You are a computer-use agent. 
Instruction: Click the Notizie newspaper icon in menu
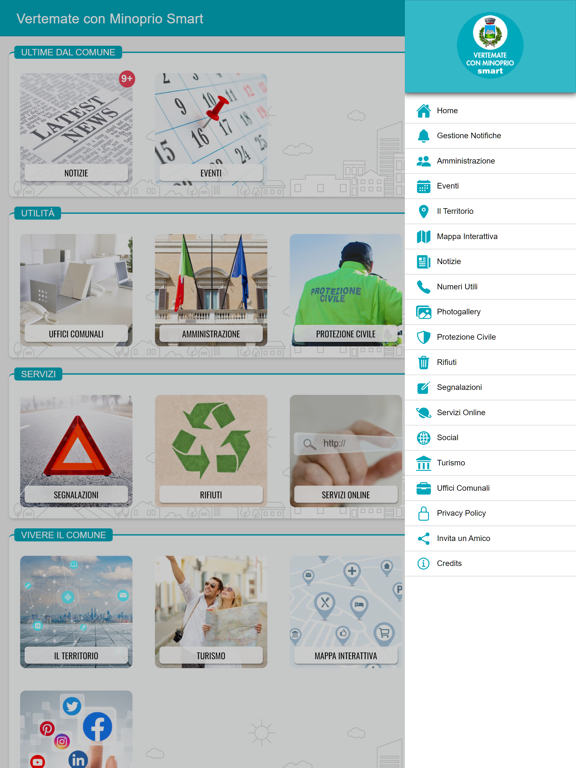[423, 262]
